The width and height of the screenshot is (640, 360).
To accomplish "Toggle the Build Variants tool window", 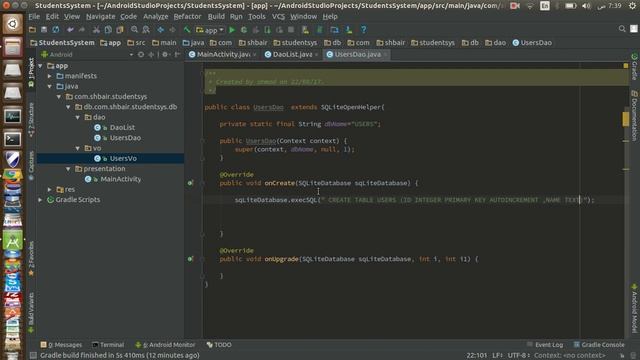I will click(x=31, y=312).
